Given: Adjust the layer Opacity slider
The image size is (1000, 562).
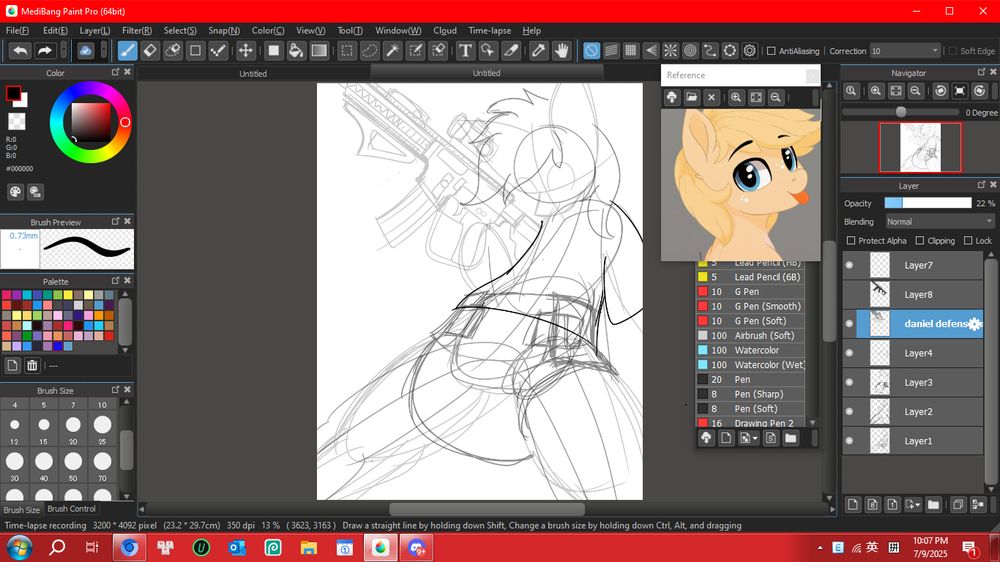Looking at the screenshot, I should click(927, 203).
